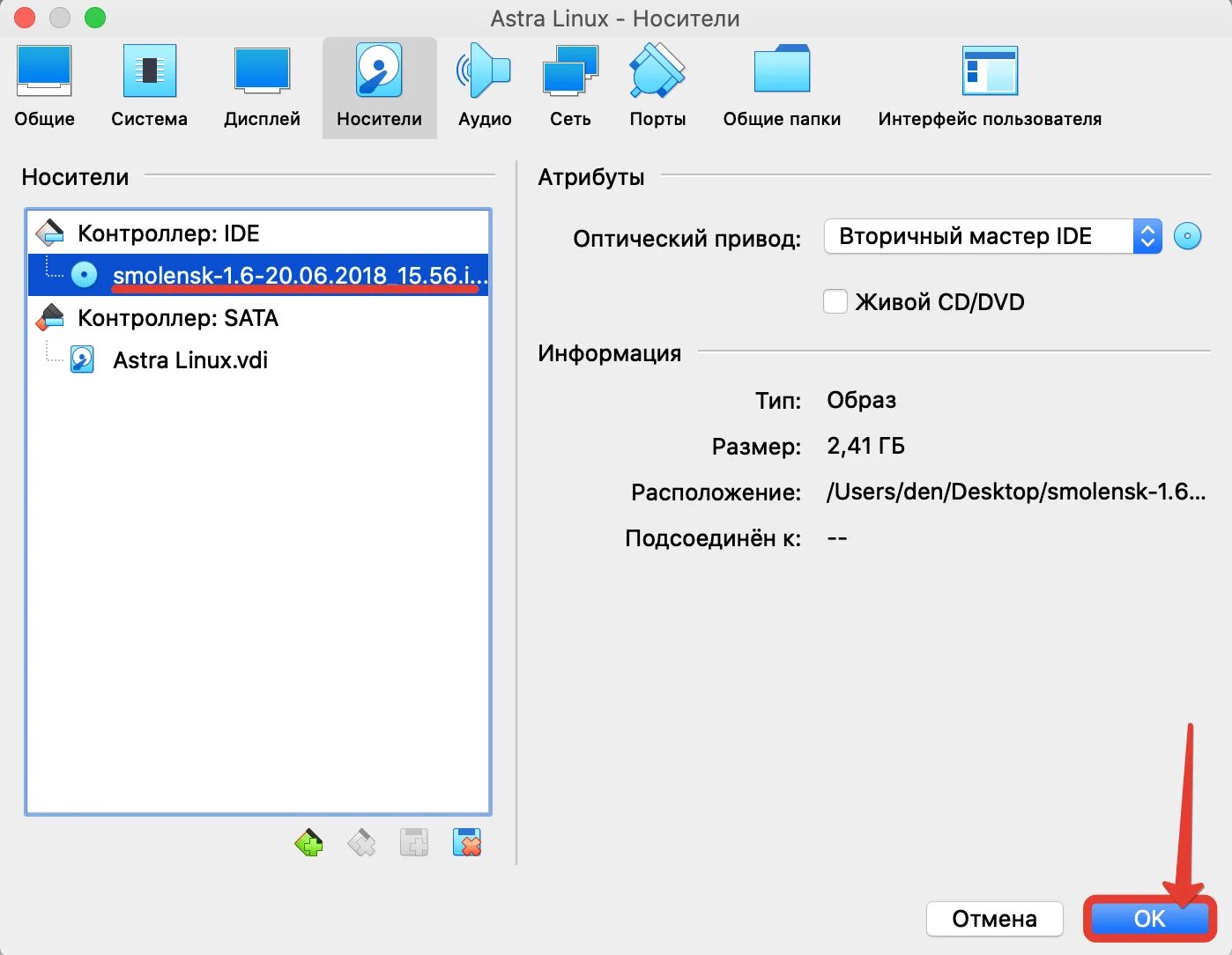Click the 2,41 ГБ size value
1232x955 pixels.
(865, 446)
